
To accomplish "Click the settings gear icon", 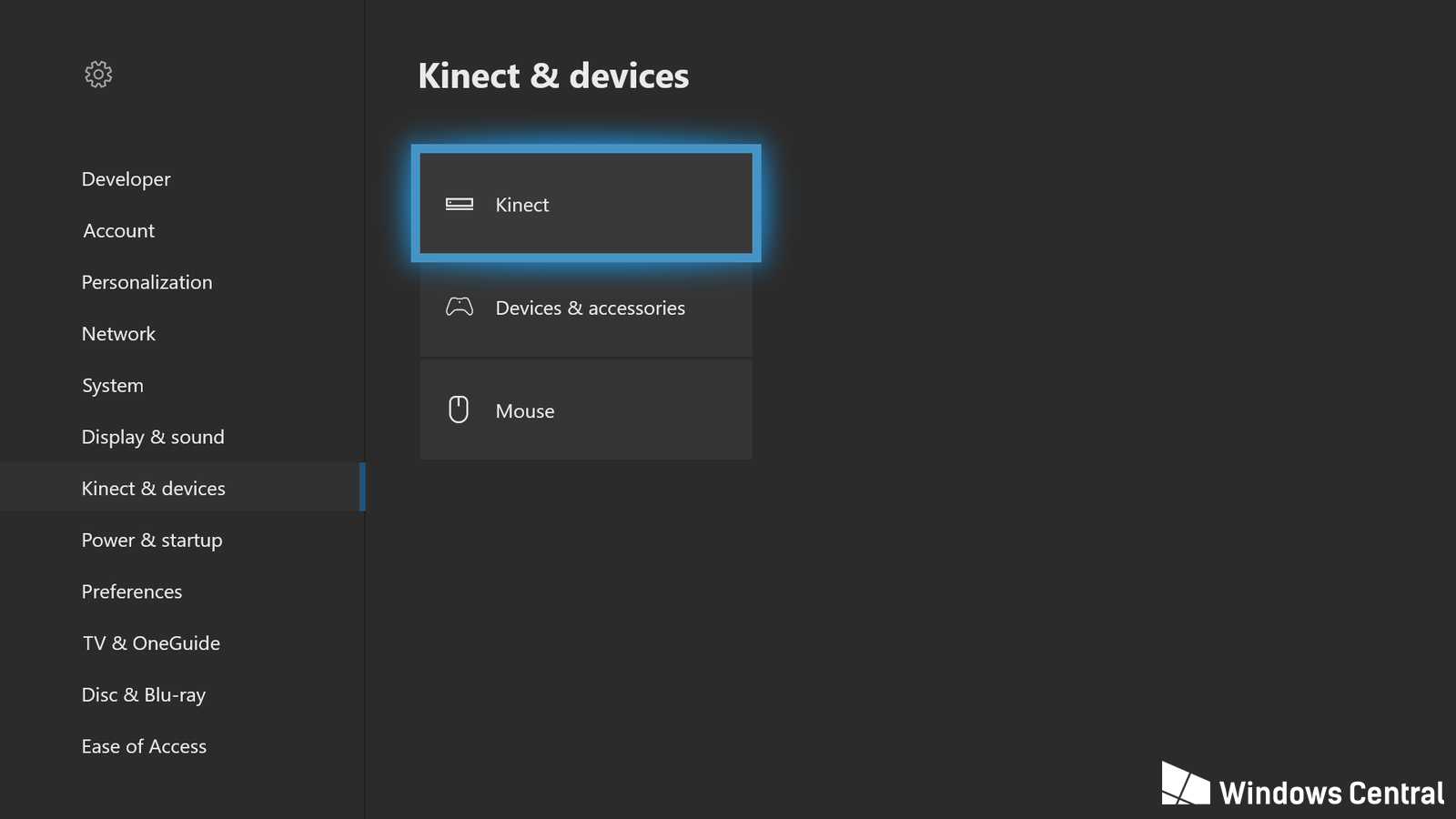I will 98,75.
